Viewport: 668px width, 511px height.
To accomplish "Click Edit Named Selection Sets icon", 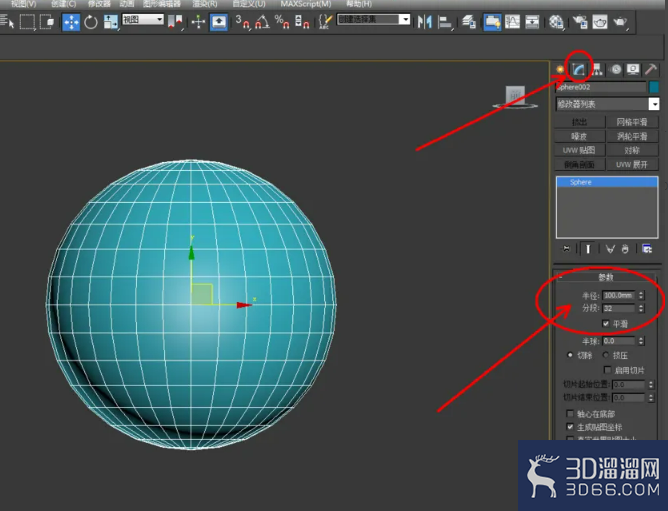I will coord(325,22).
